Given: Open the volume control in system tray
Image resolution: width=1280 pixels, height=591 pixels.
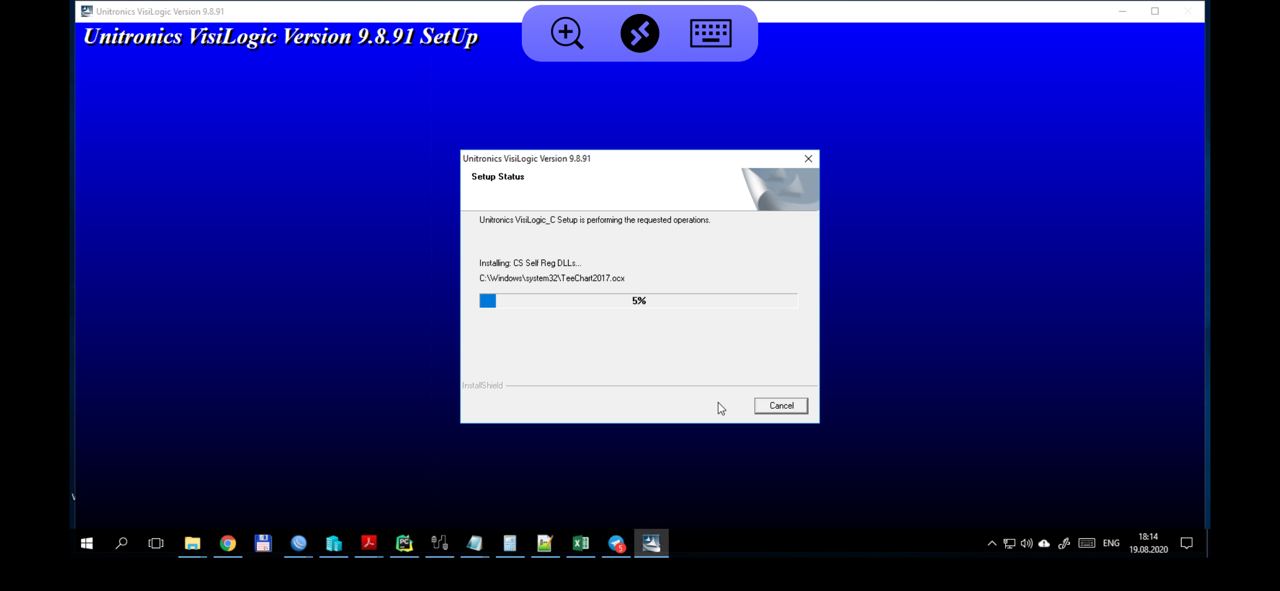Looking at the screenshot, I should click(1027, 543).
